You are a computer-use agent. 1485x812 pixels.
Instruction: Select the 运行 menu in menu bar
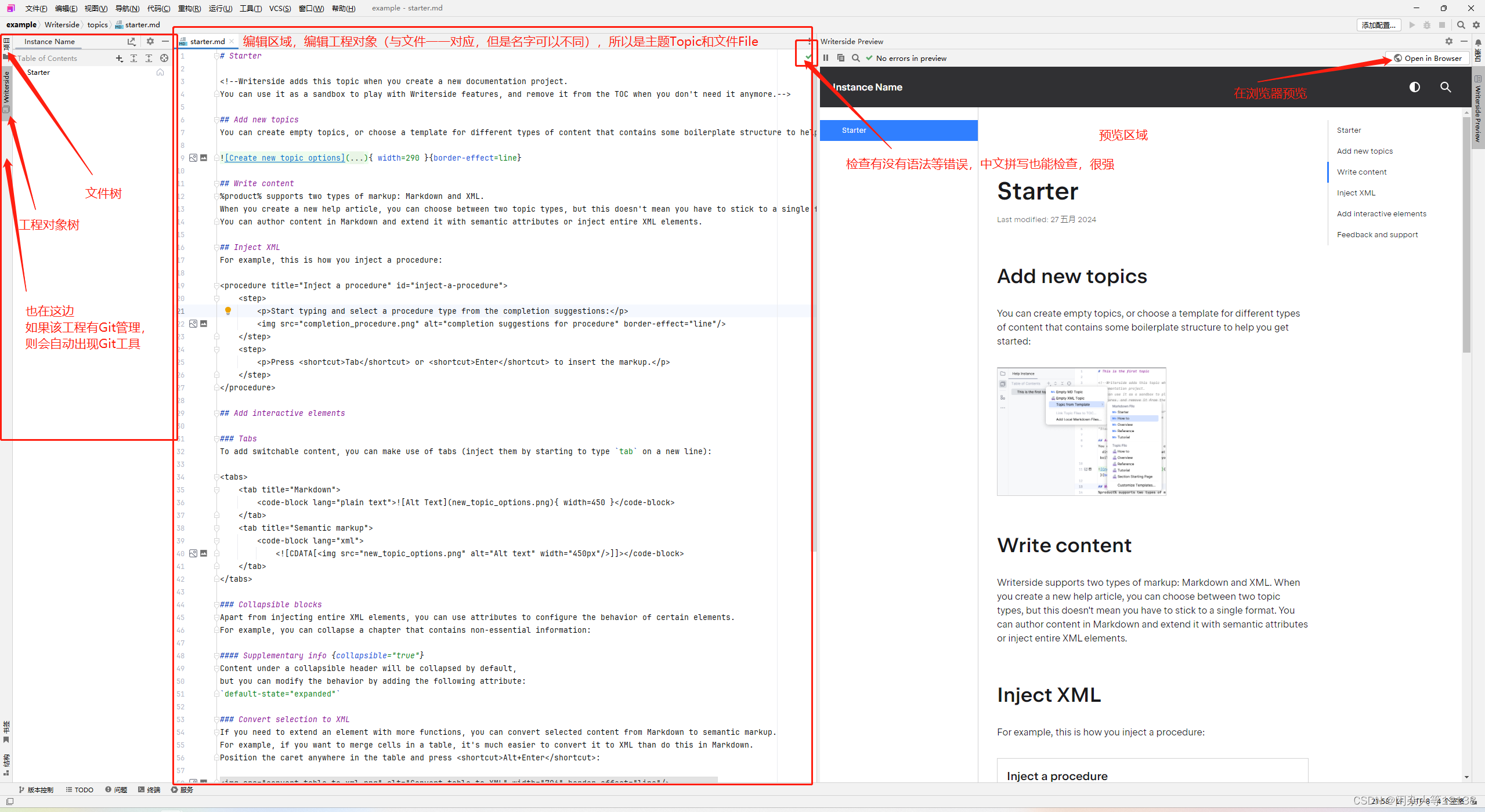point(225,11)
